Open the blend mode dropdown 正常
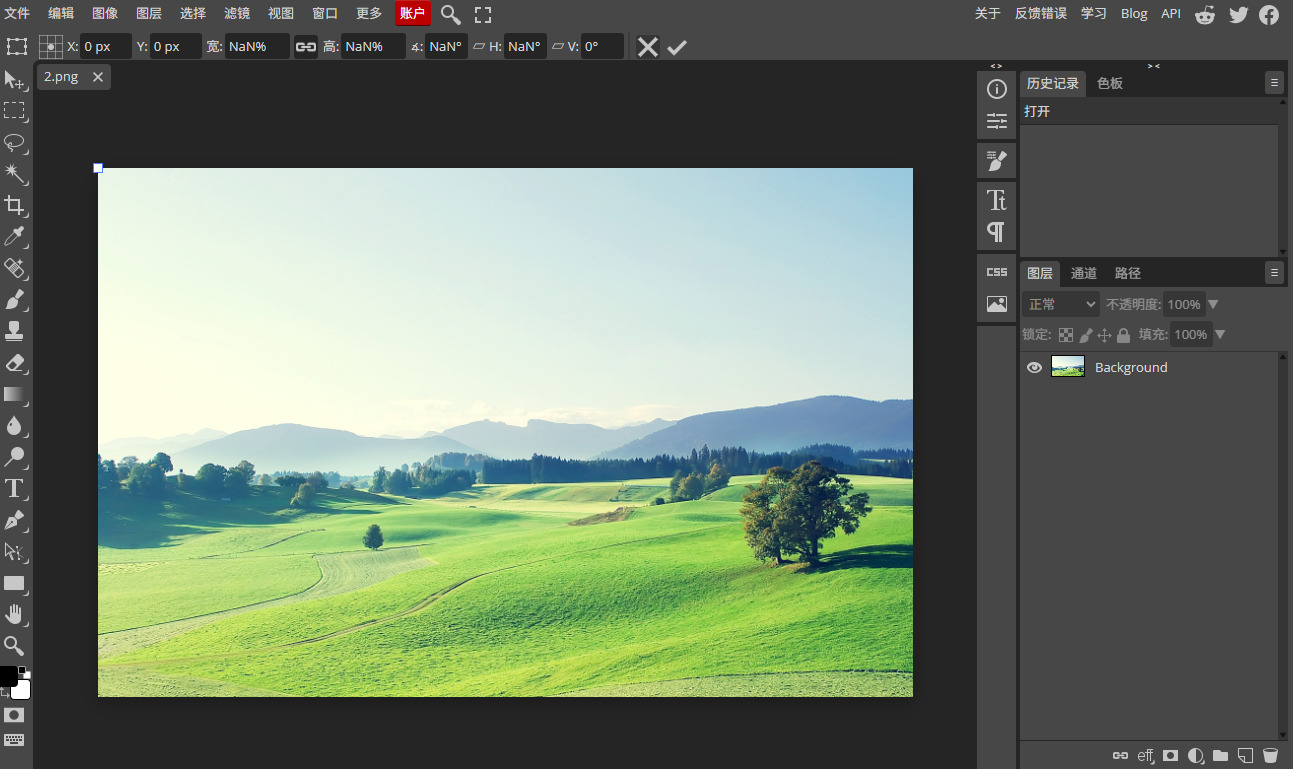The image size is (1293, 769). [x=1061, y=304]
